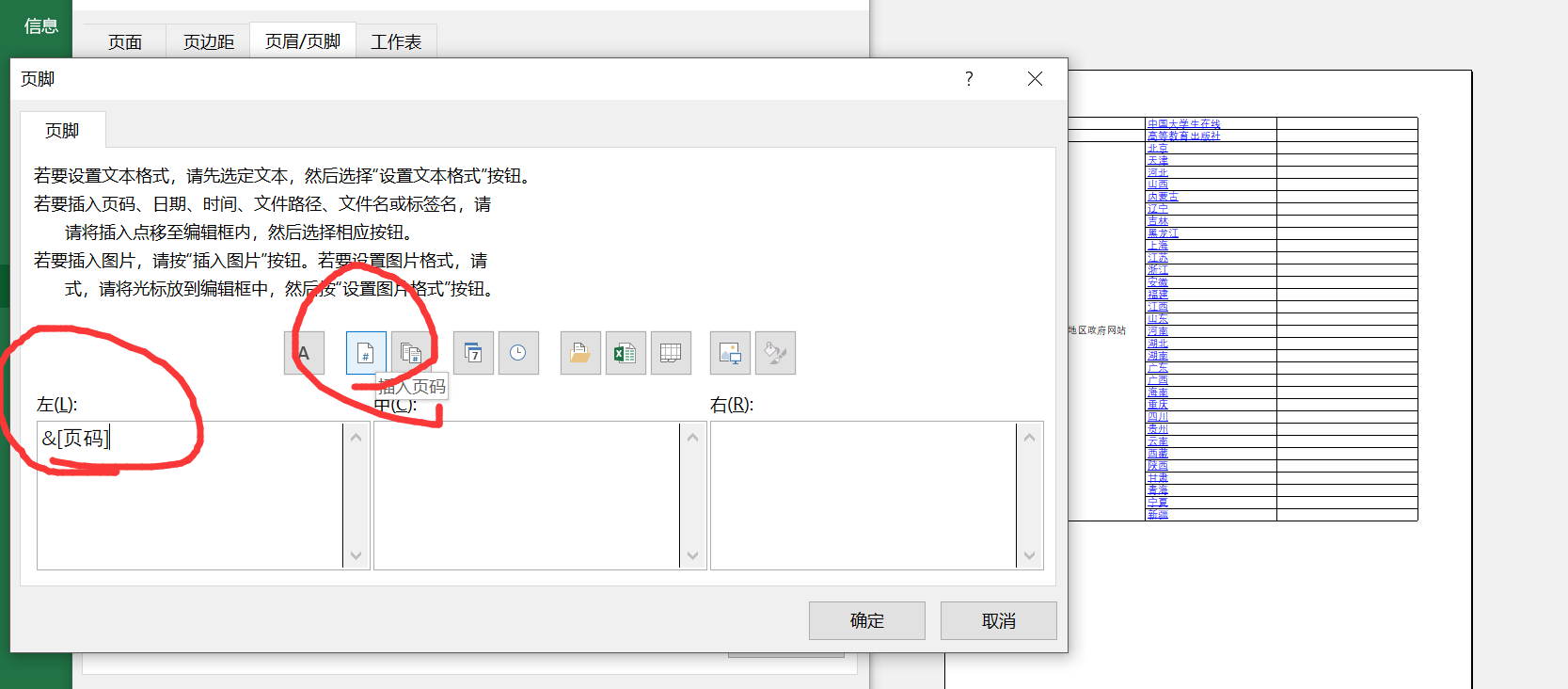Click the center section's scroll down arrow
The image size is (1568, 689).
pos(692,555)
